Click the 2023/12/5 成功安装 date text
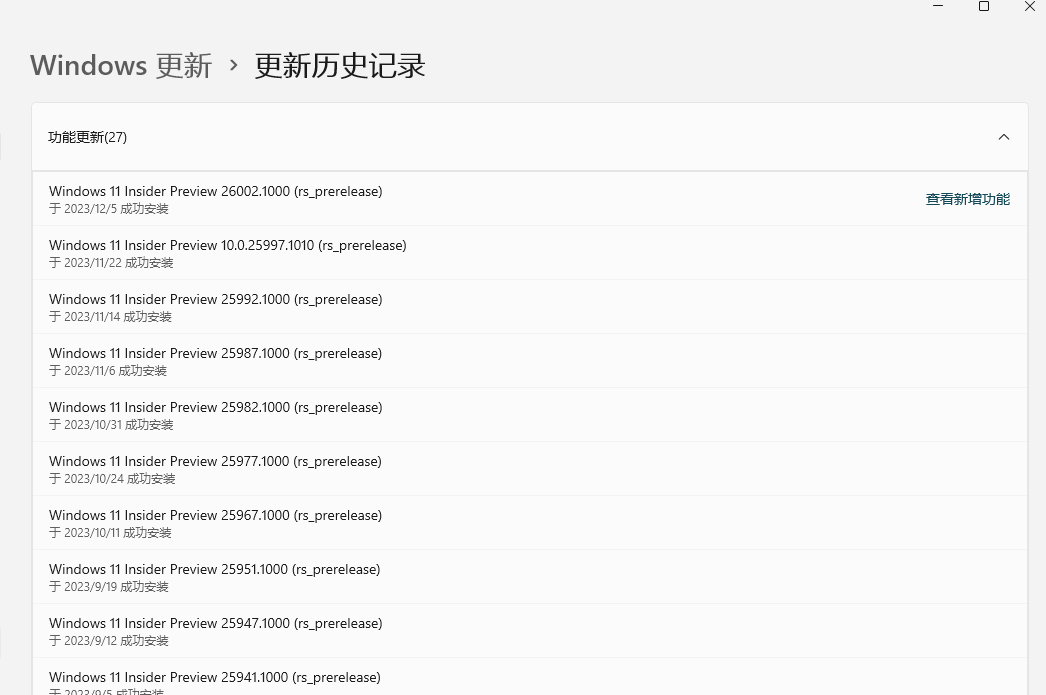 click(109, 209)
